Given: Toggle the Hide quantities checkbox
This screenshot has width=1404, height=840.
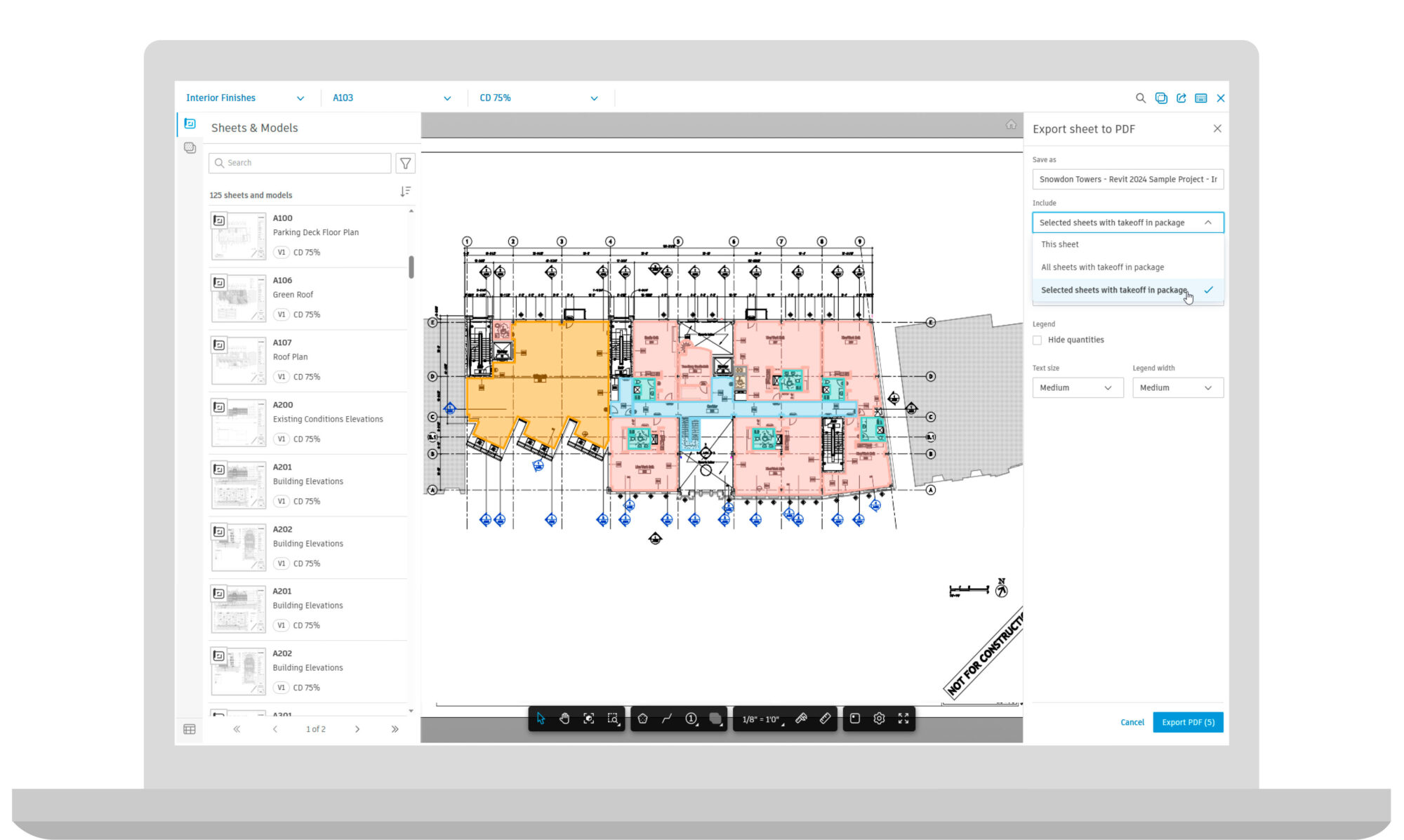Looking at the screenshot, I should coord(1038,340).
